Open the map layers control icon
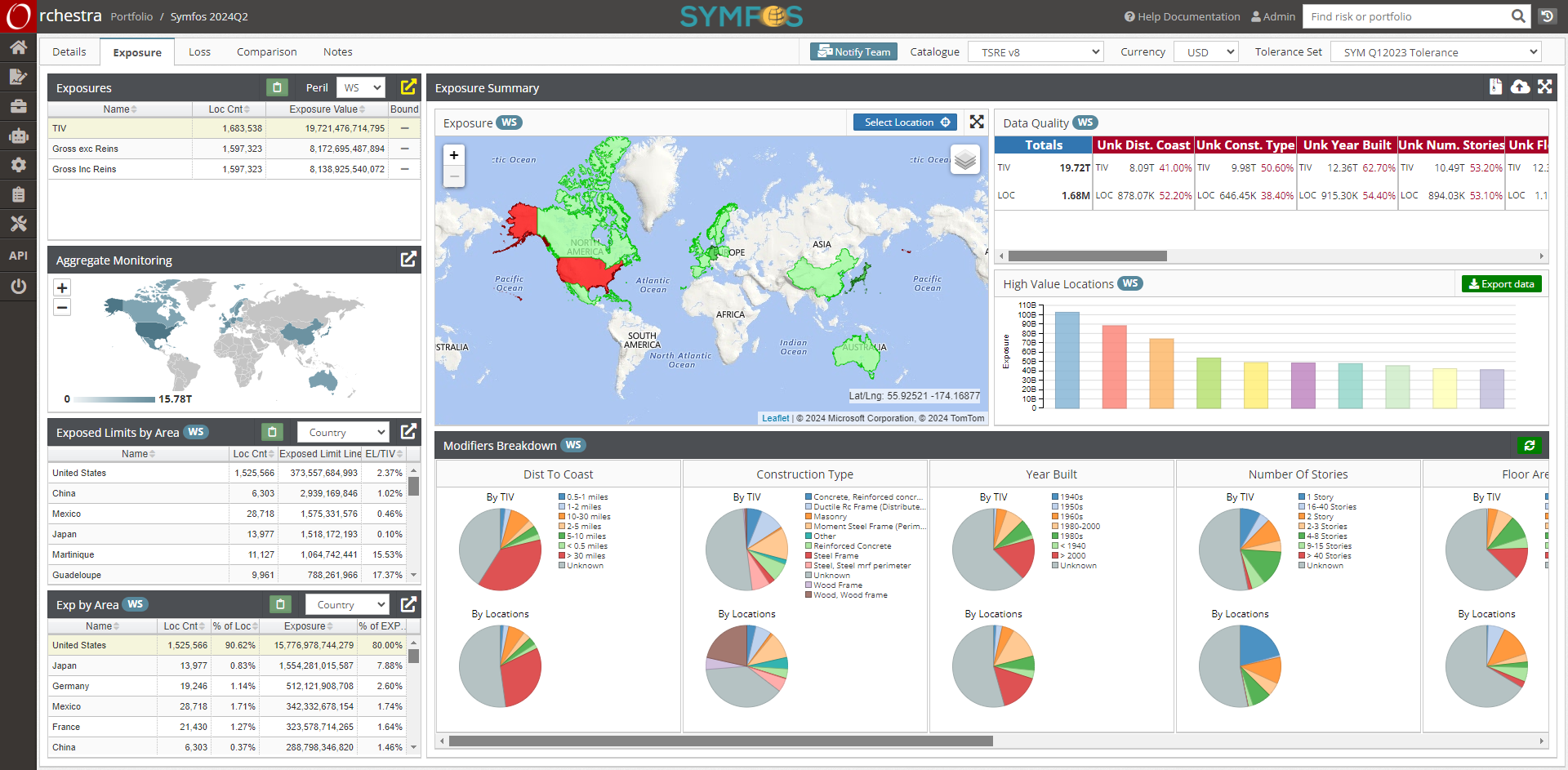The width and height of the screenshot is (1568, 770). (x=965, y=159)
